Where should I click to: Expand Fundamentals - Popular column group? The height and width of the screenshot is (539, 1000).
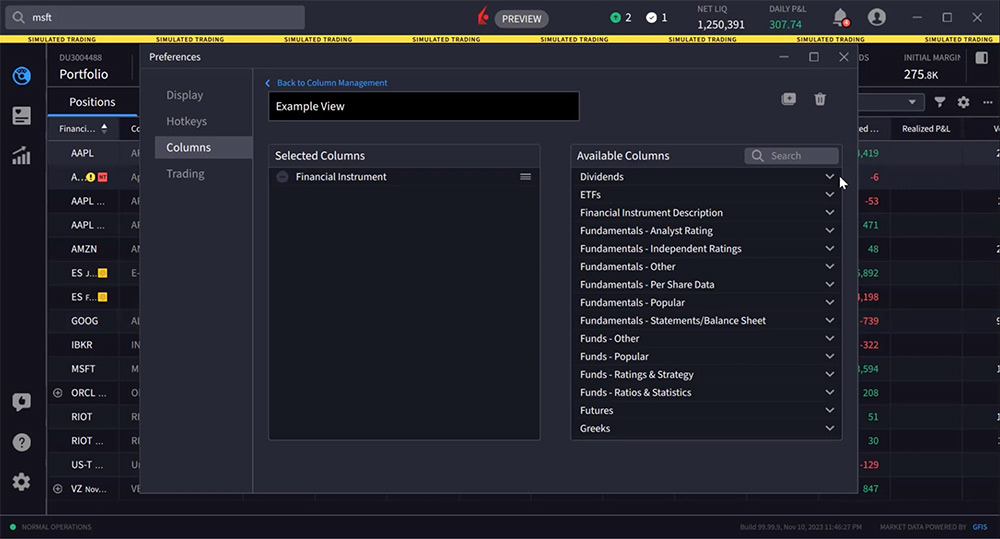(829, 303)
